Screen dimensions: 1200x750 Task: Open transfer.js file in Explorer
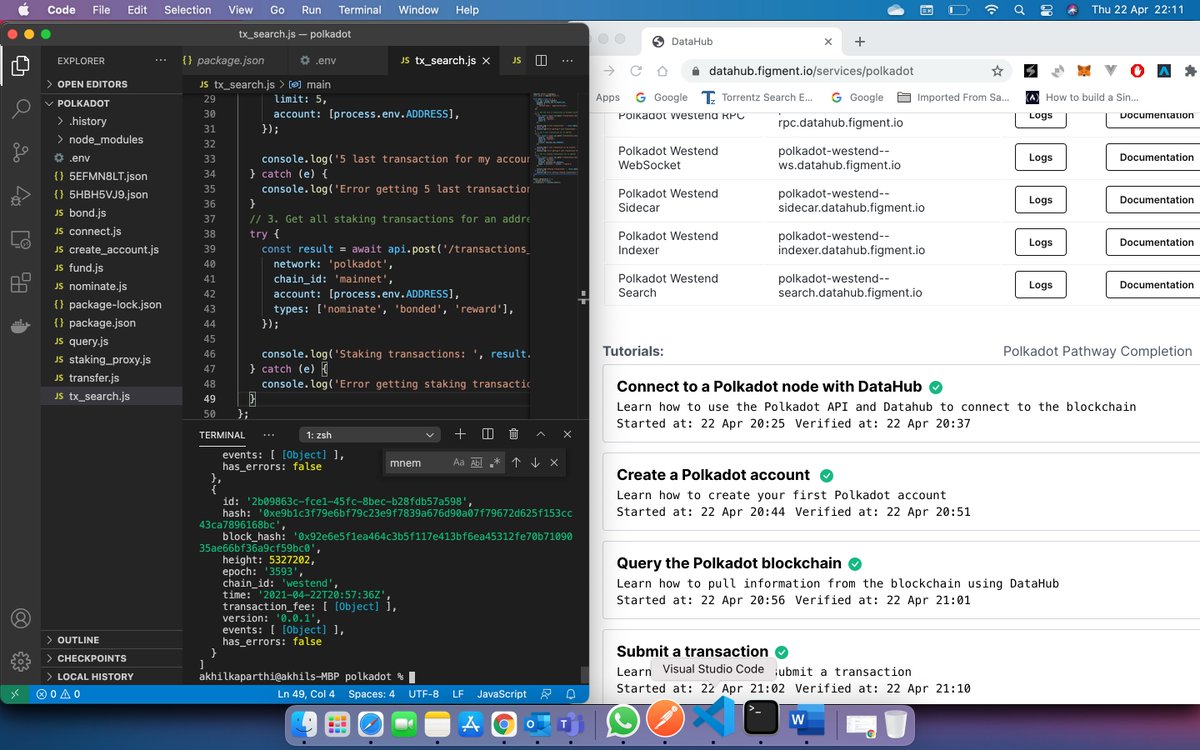[111, 378]
